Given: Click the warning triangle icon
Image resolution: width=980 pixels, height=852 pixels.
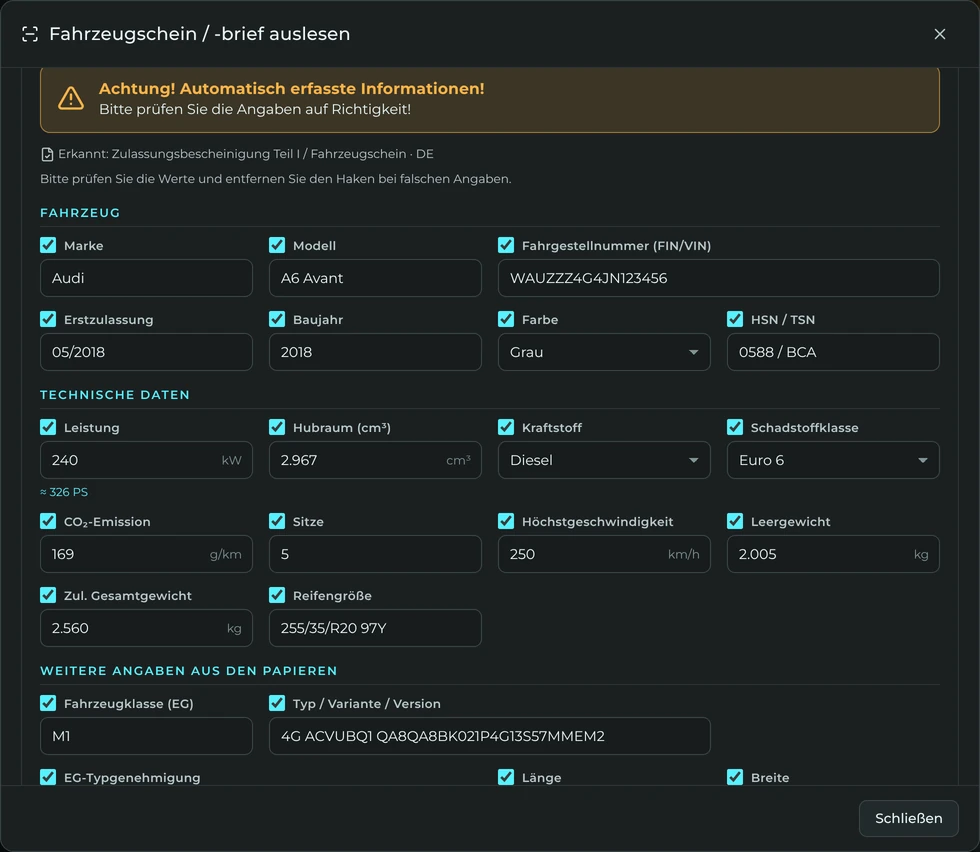Looking at the screenshot, I should click(71, 98).
